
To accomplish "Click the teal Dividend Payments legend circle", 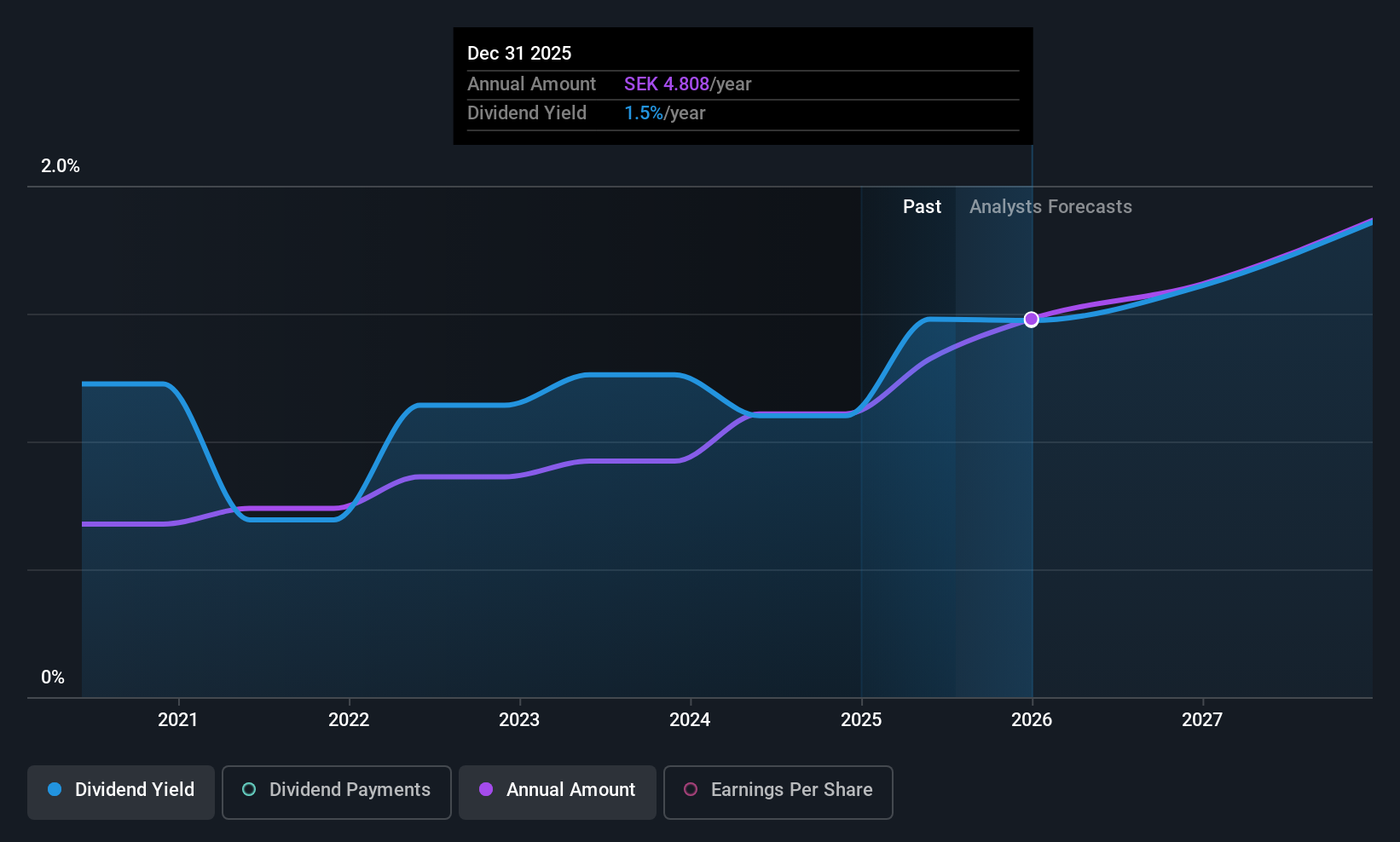I will 249,789.
